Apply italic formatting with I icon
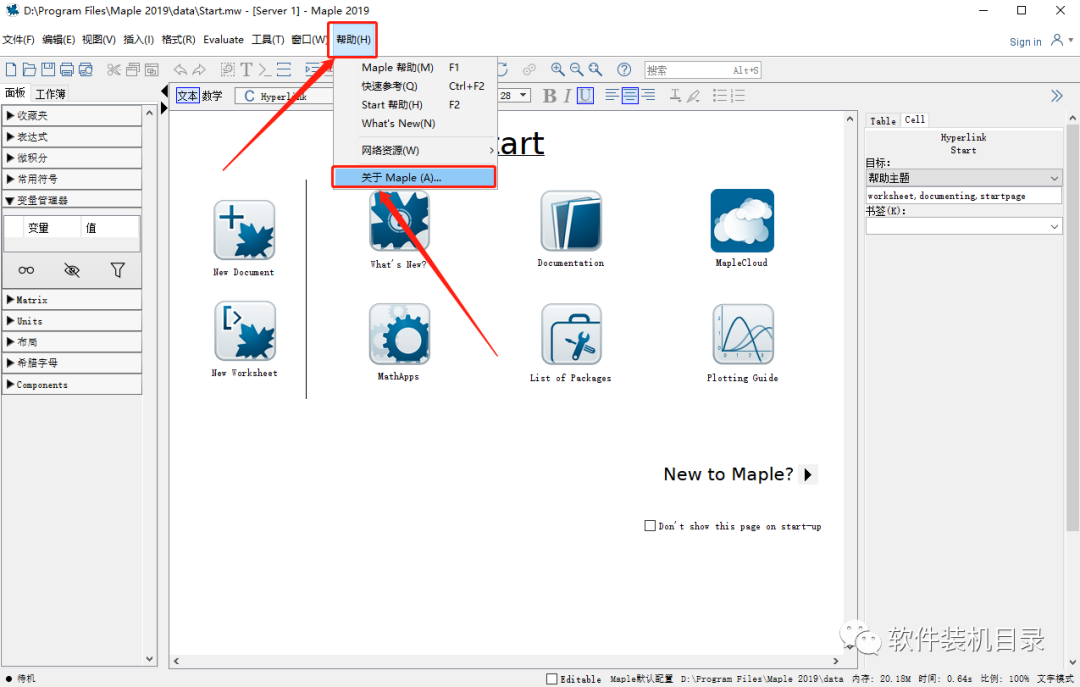This screenshot has height=687, width=1080. [x=567, y=96]
